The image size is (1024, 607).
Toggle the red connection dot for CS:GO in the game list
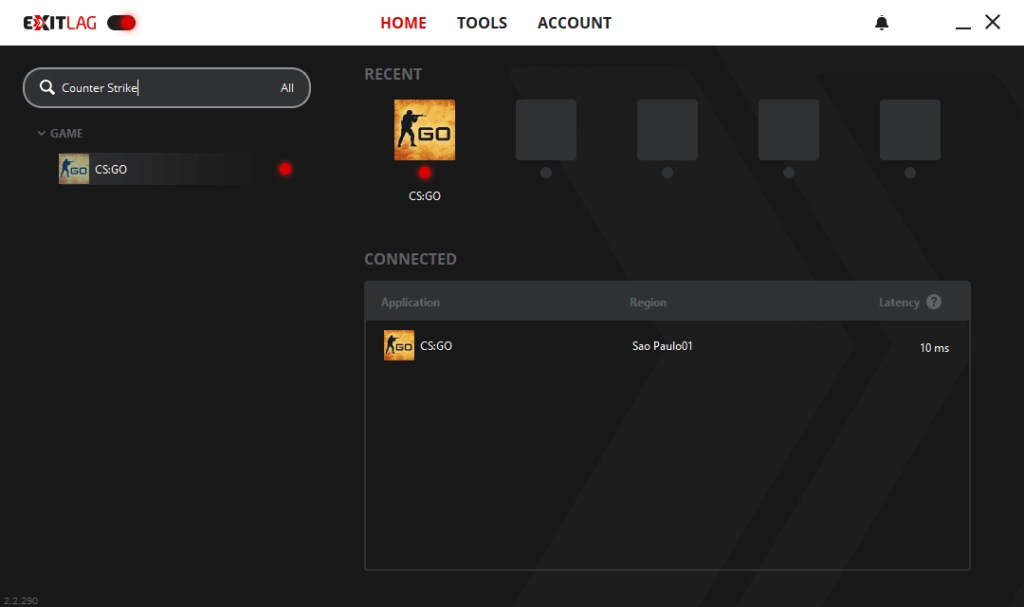click(x=285, y=169)
